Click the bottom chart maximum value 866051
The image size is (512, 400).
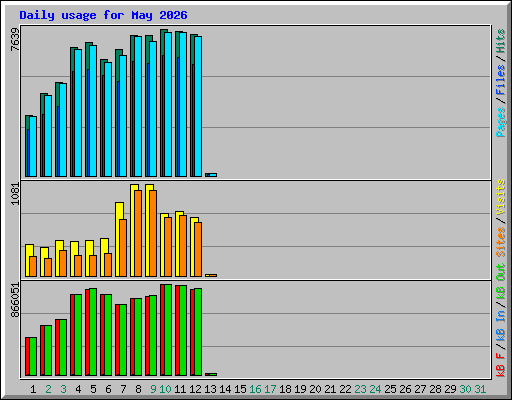(15, 300)
